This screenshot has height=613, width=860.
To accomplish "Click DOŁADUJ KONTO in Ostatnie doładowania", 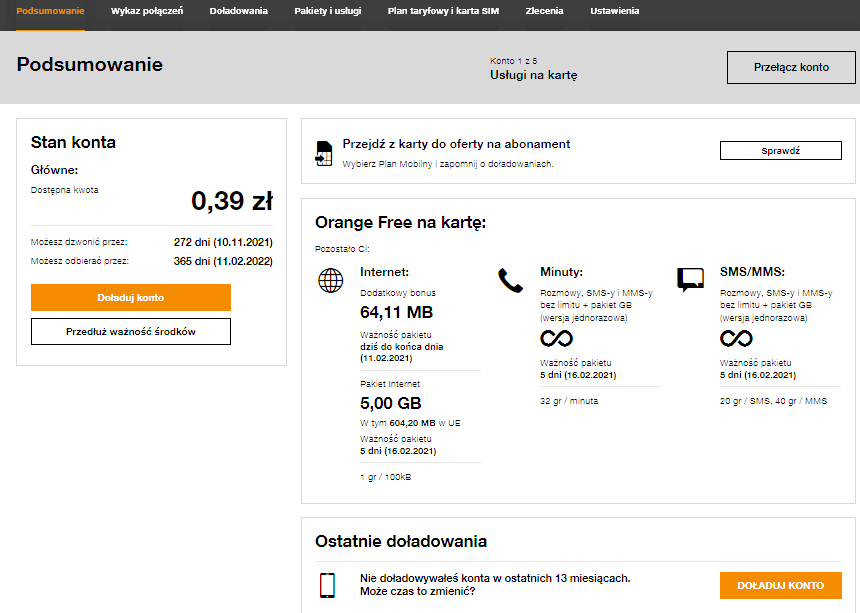I will click(780, 585).
